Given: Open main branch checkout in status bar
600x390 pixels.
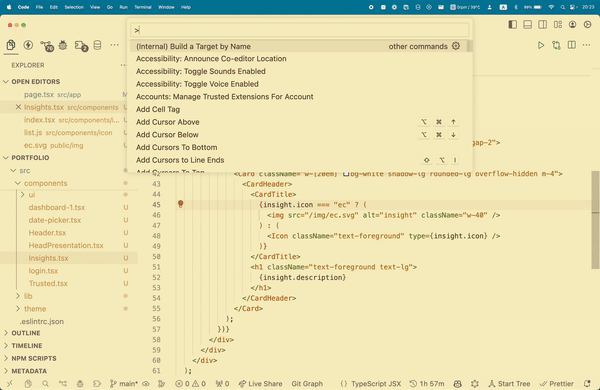Looking at the screenshot, I should tap(123, 383).
